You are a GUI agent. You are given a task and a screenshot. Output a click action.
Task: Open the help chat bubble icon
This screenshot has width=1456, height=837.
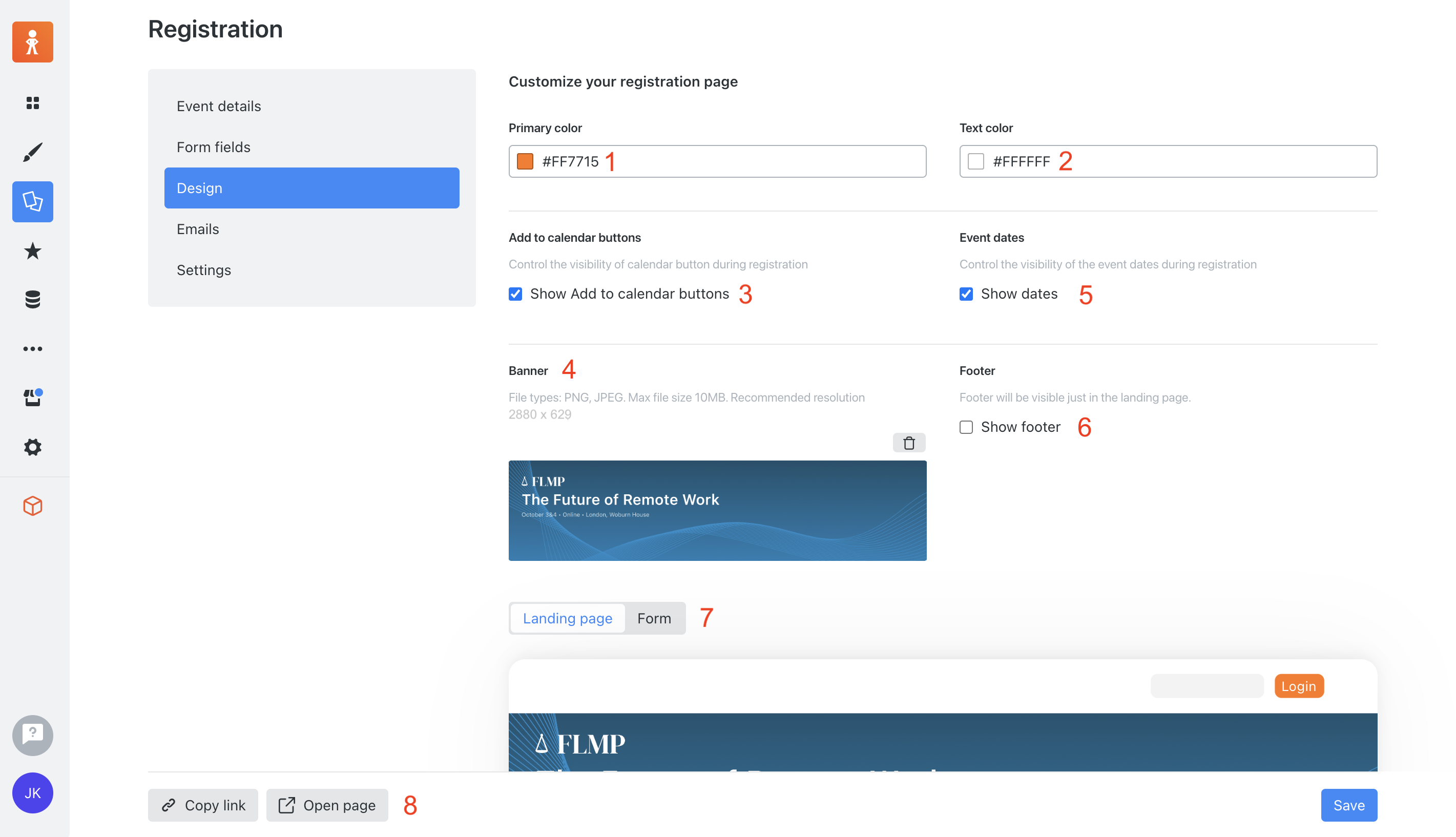click(33, 735)
